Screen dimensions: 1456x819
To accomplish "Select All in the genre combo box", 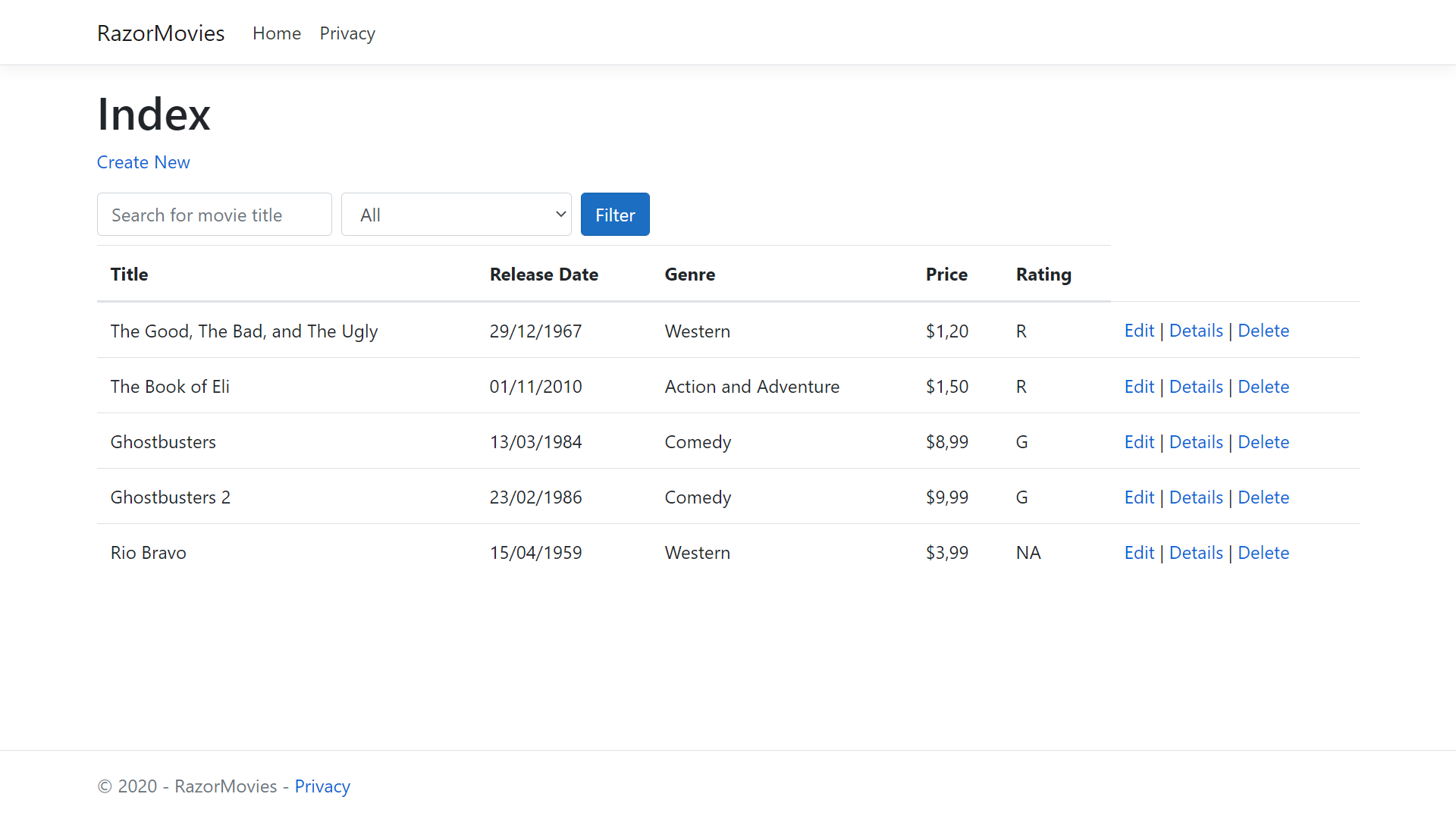I will point(455,214).
